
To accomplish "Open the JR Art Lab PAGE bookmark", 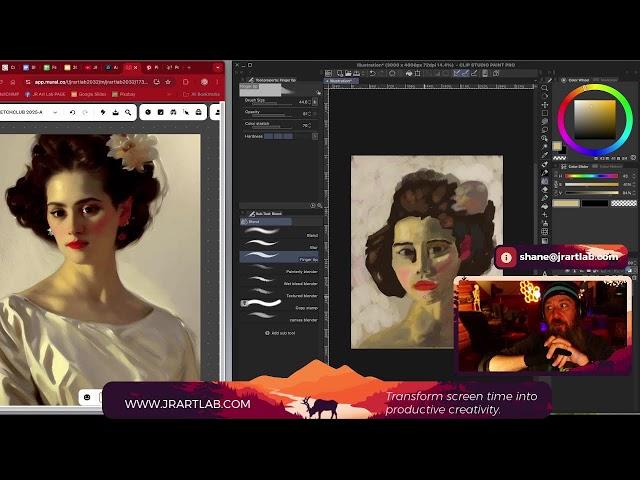I will click(45, 94).
